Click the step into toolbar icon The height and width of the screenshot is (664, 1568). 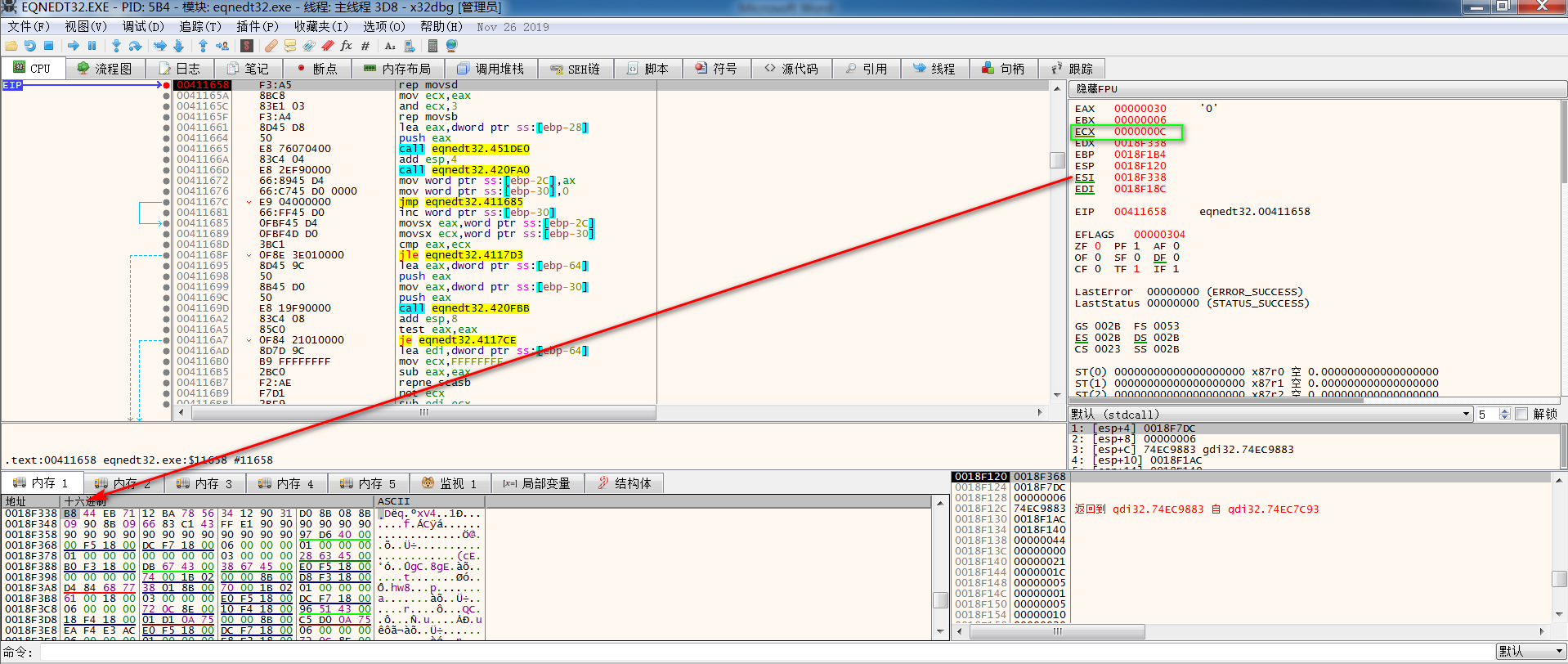point(116,46)
